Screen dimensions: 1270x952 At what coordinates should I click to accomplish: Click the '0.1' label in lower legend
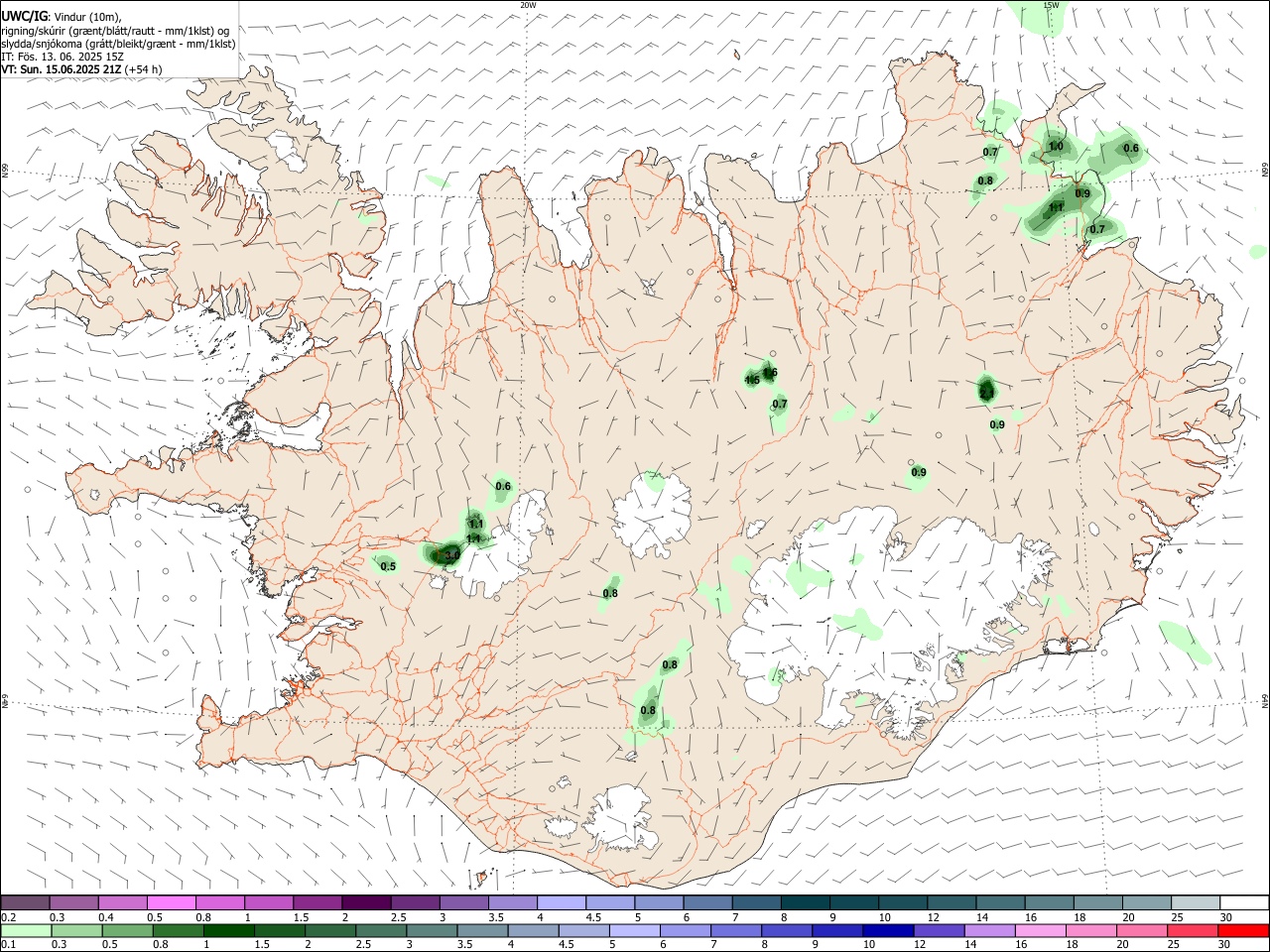9,945
